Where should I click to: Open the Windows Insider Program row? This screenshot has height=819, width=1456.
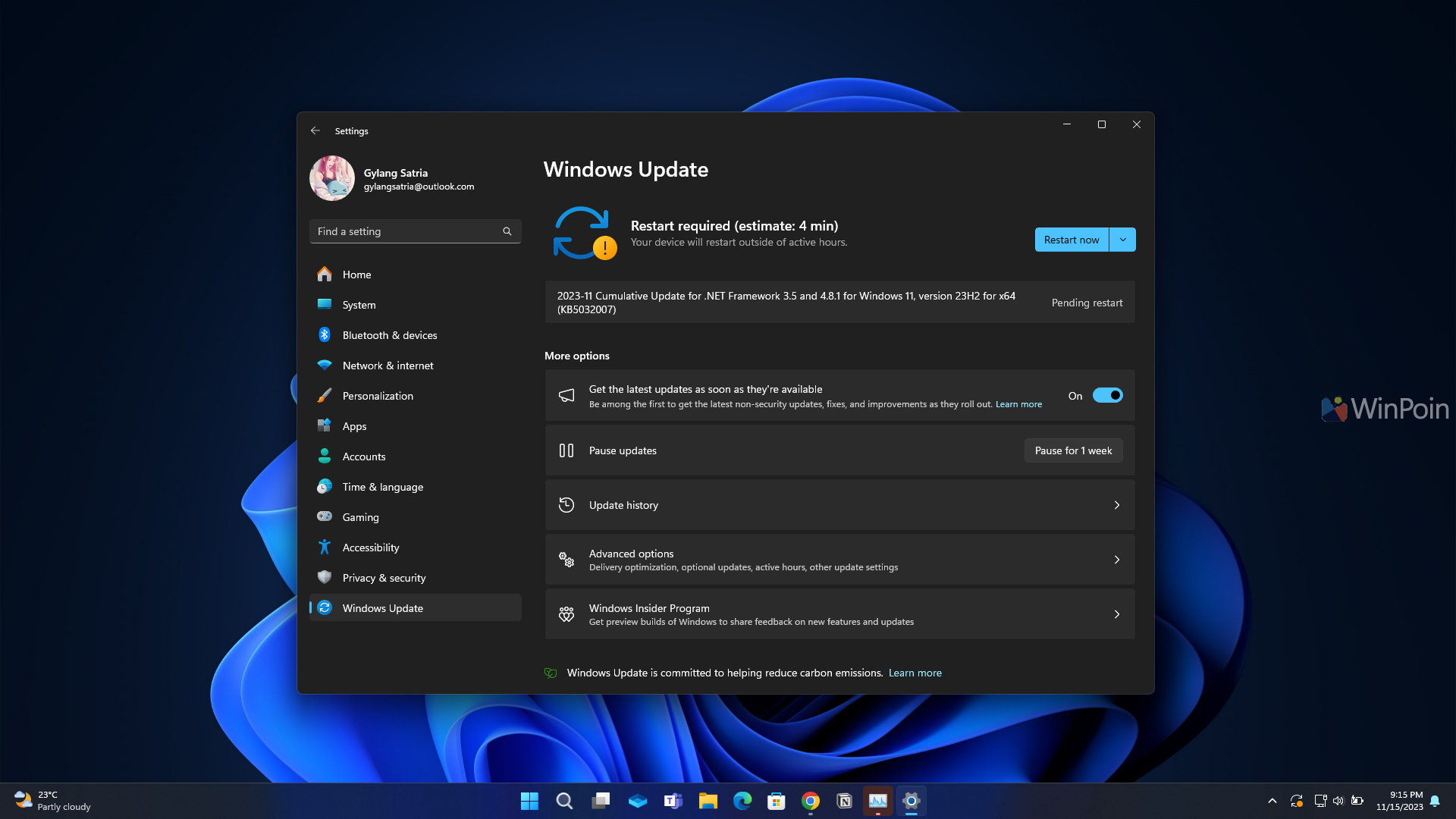click(839, 614)
